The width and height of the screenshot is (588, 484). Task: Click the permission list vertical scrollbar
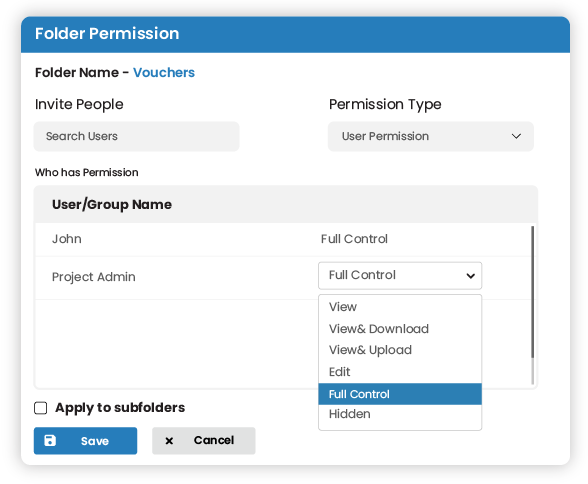[532, 292]
